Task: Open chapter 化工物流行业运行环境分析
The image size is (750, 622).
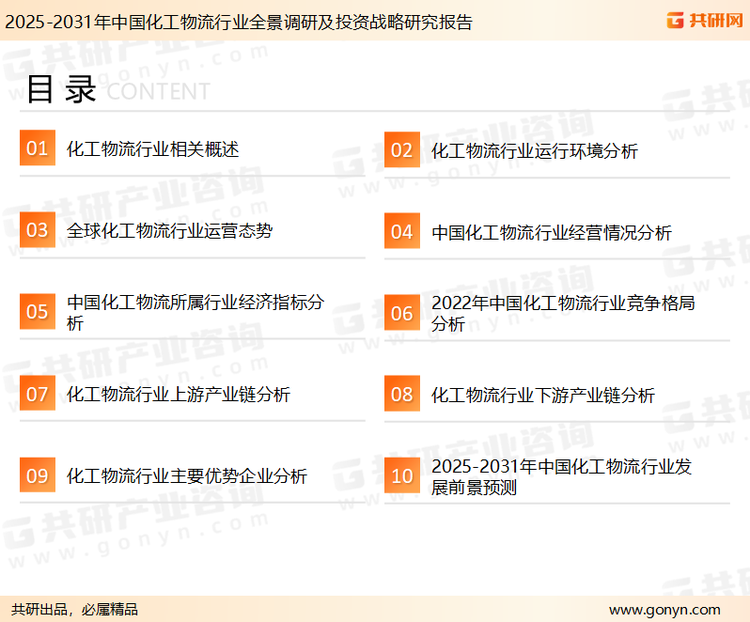Action: [534, 151]
